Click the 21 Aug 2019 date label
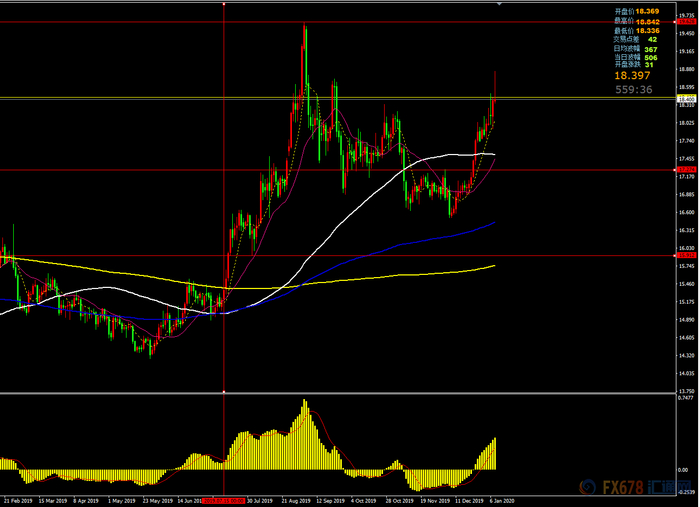The image size is (700, 507). click(x=296, y=501)
